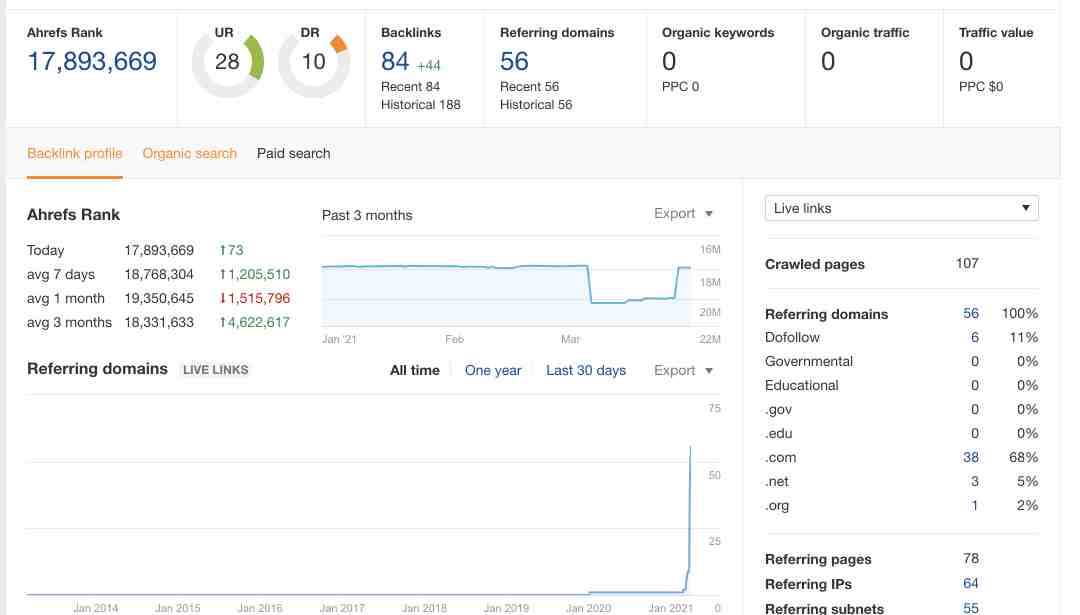
Task: Open Export menu for Ahrefs Rank chart
Action: [683, 213]
